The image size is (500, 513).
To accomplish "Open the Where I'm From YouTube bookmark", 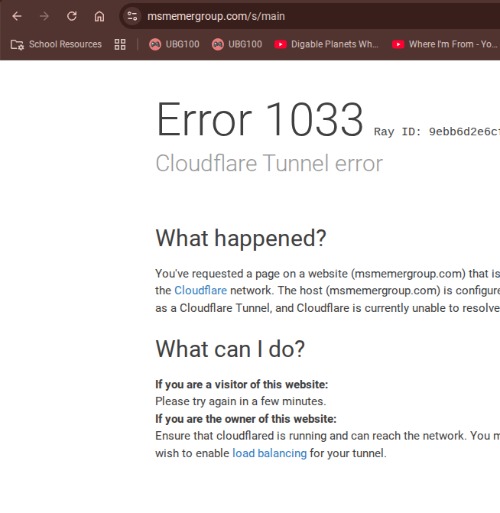I will pos(445,44).
